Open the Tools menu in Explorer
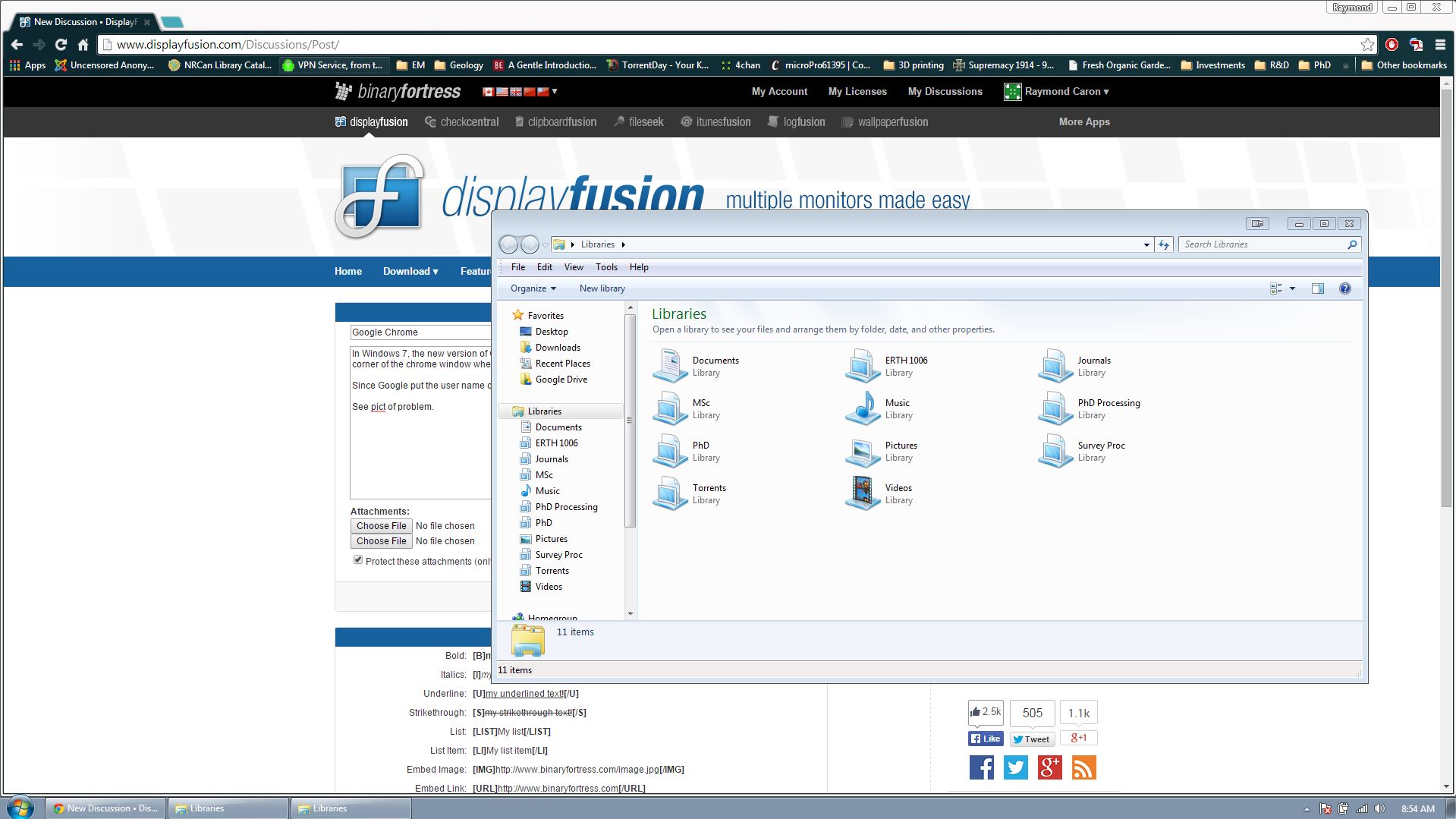 coord(606,267)
